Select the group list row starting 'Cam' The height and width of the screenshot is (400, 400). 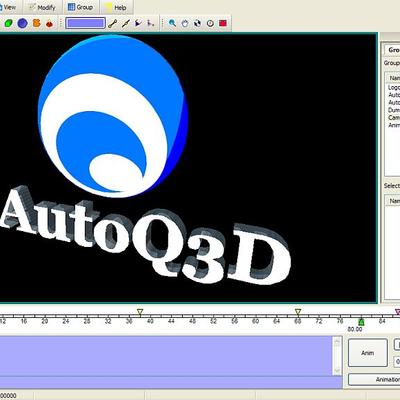[394, 118]
